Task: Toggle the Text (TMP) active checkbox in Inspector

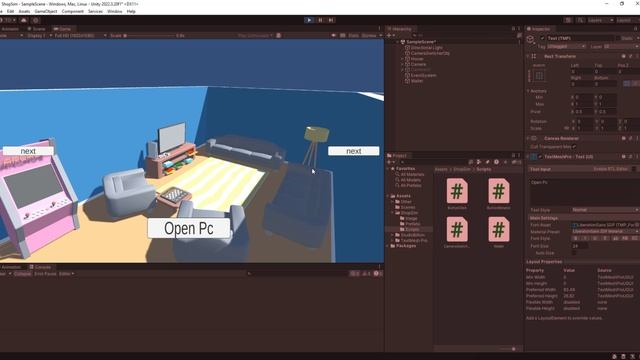Action: (x=542, y=38)
